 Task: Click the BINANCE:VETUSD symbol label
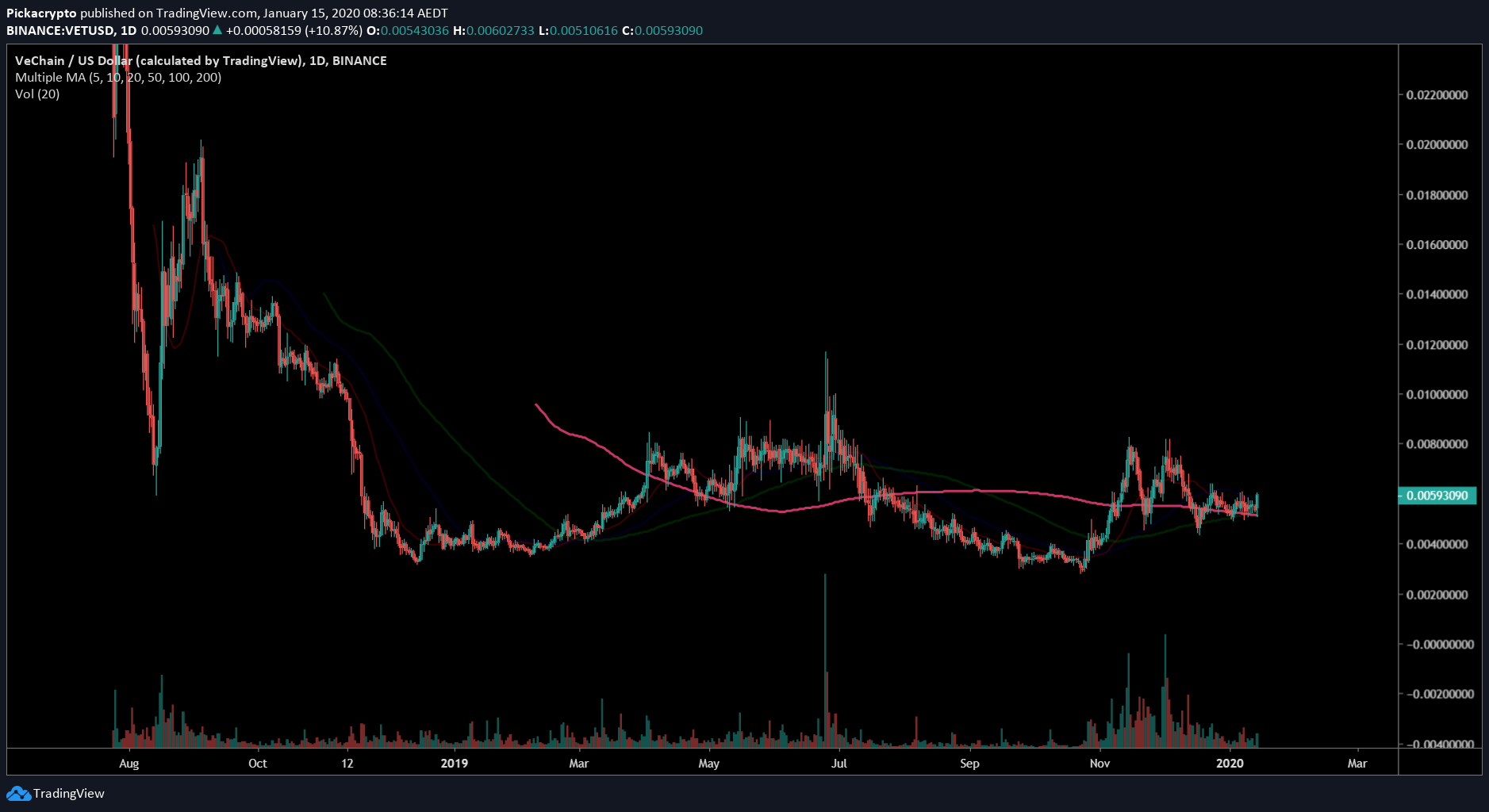(x=60, y=31)
